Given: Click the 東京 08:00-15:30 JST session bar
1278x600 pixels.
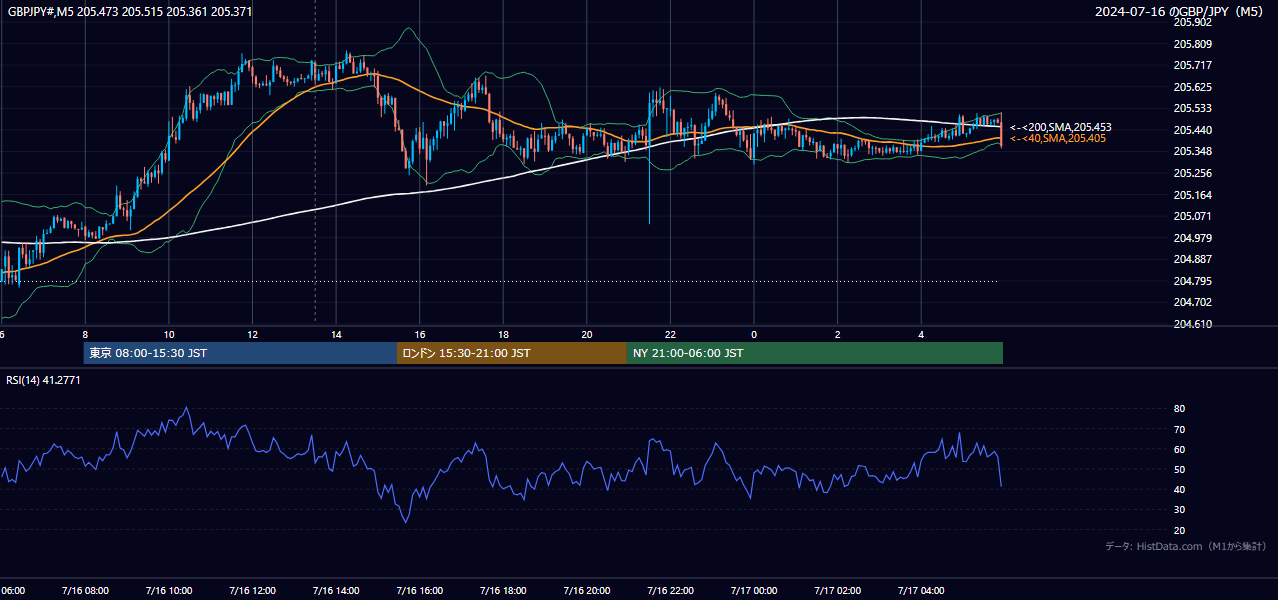Looking at the screenshot, I should point(240,353).
